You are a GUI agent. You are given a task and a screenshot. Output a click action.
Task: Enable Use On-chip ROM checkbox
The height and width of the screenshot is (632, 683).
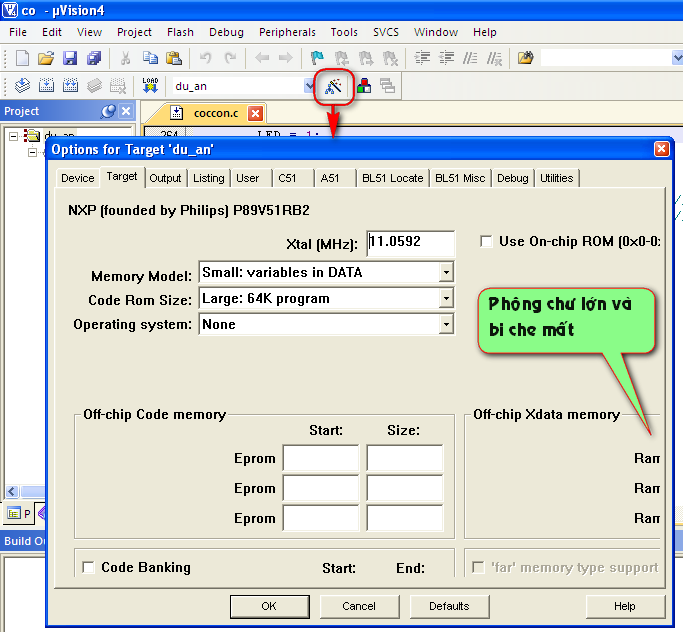click(x=486, y=241)
